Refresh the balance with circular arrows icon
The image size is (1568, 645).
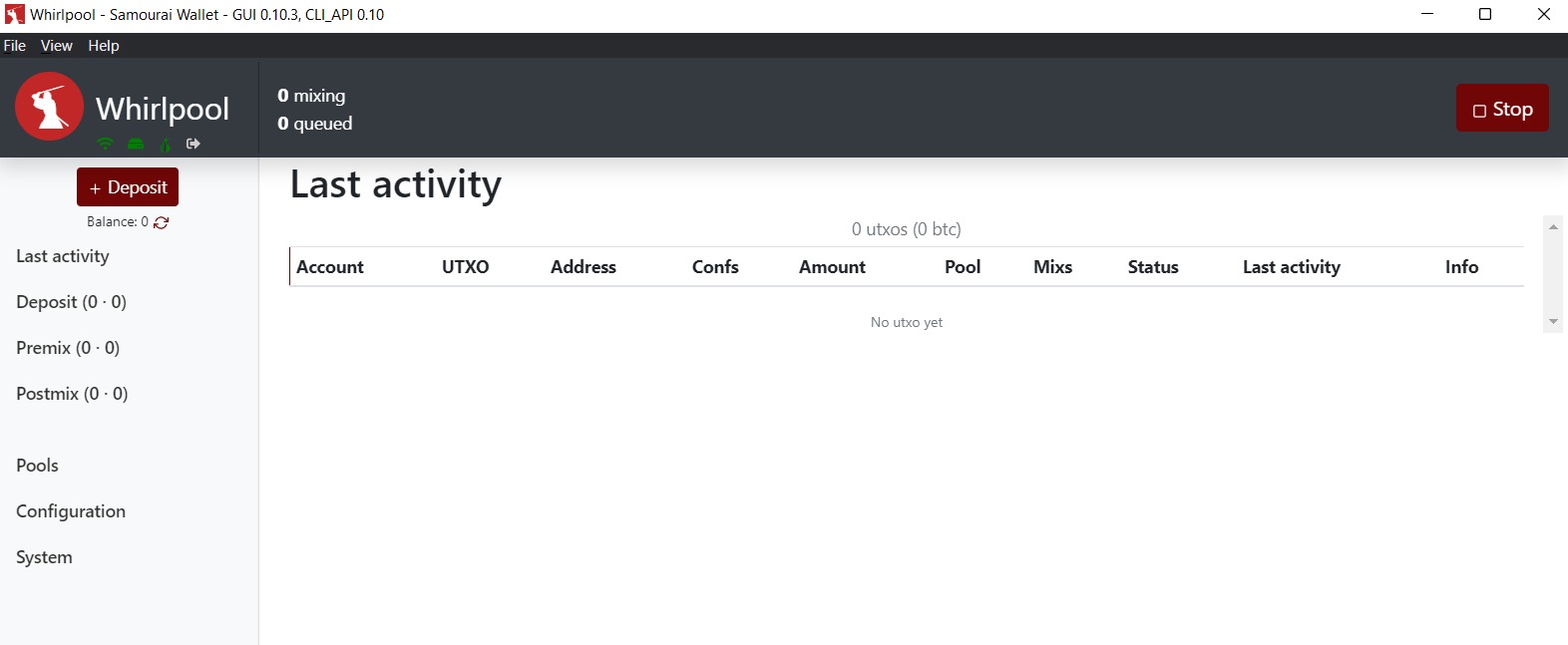pyautogui.click(x=162, y=222)
